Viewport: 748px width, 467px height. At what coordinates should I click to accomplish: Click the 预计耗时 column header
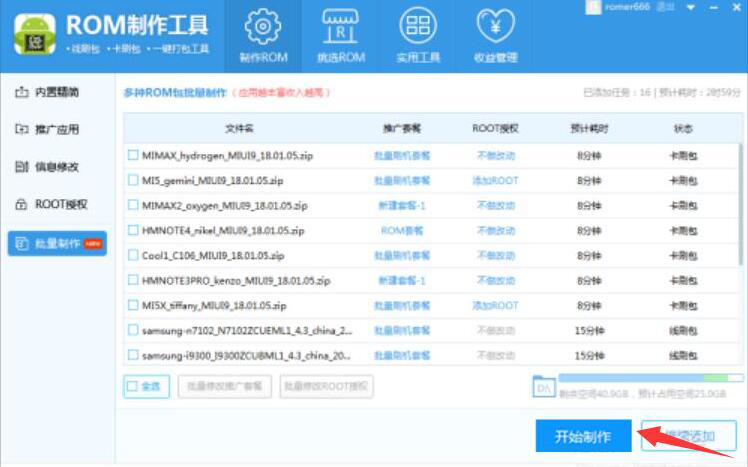click(x=589, y=129)
